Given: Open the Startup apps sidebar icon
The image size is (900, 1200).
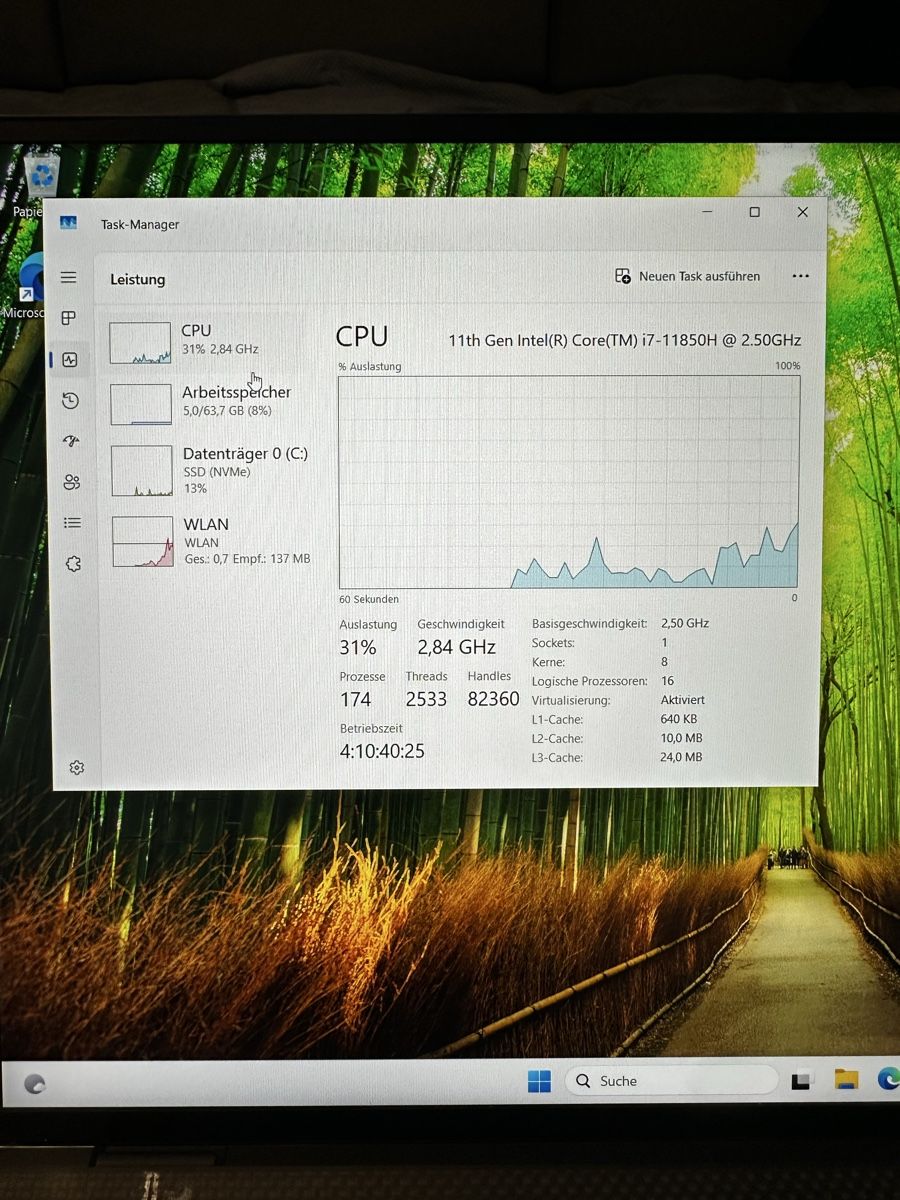Looking at the screenshot, I should click(x=70, y=441).
